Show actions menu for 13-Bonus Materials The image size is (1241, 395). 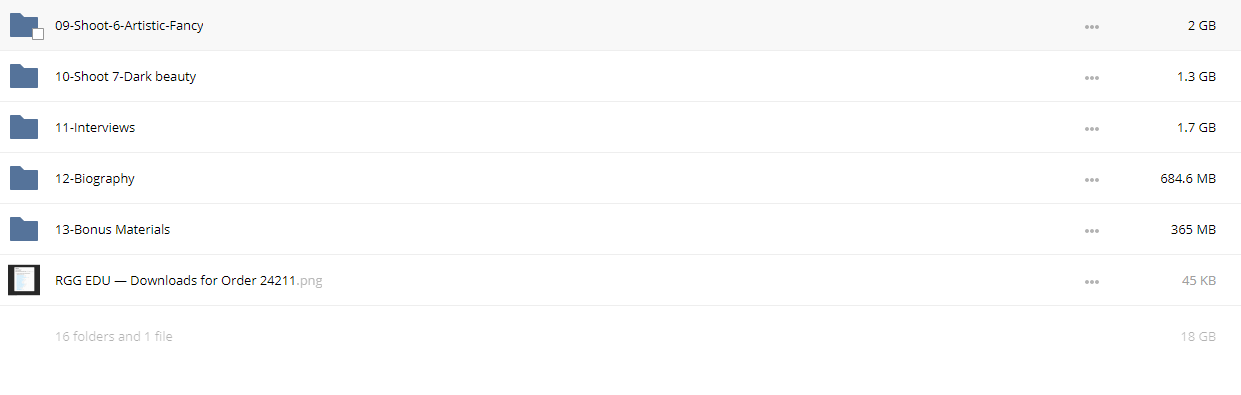coord(1092,230)
